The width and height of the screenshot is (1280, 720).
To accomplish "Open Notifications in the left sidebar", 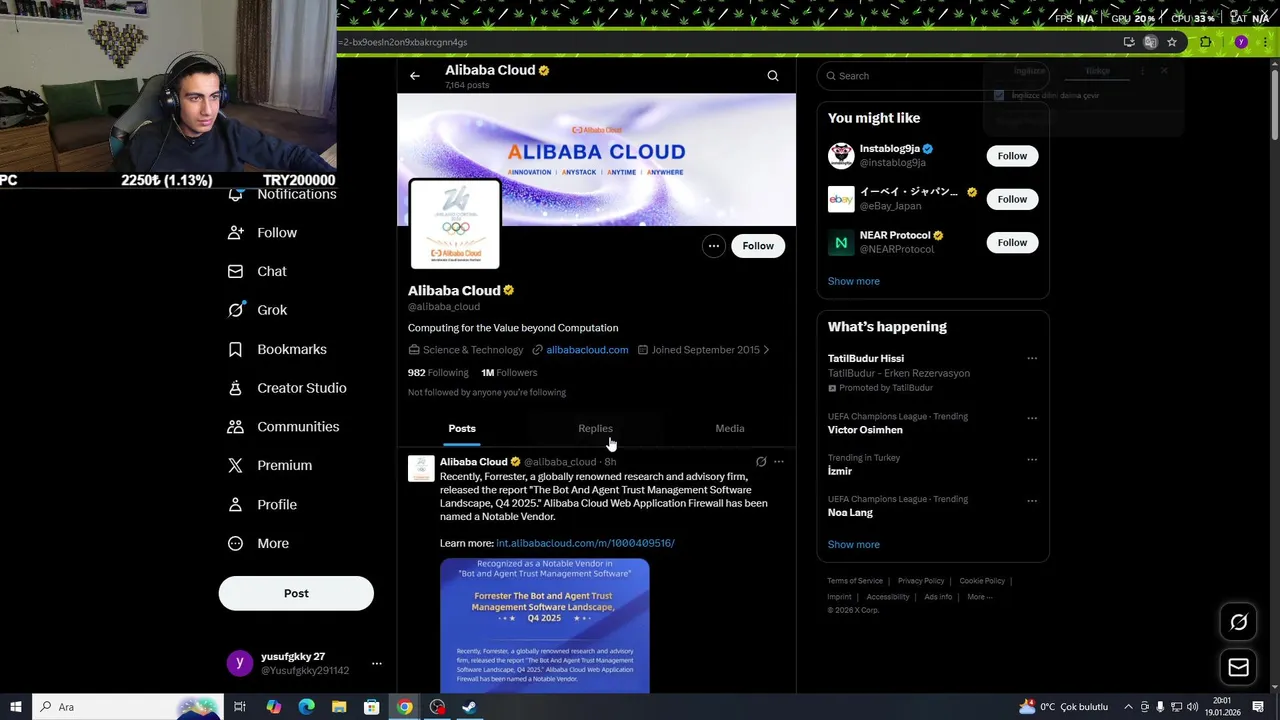I will 284,194.
